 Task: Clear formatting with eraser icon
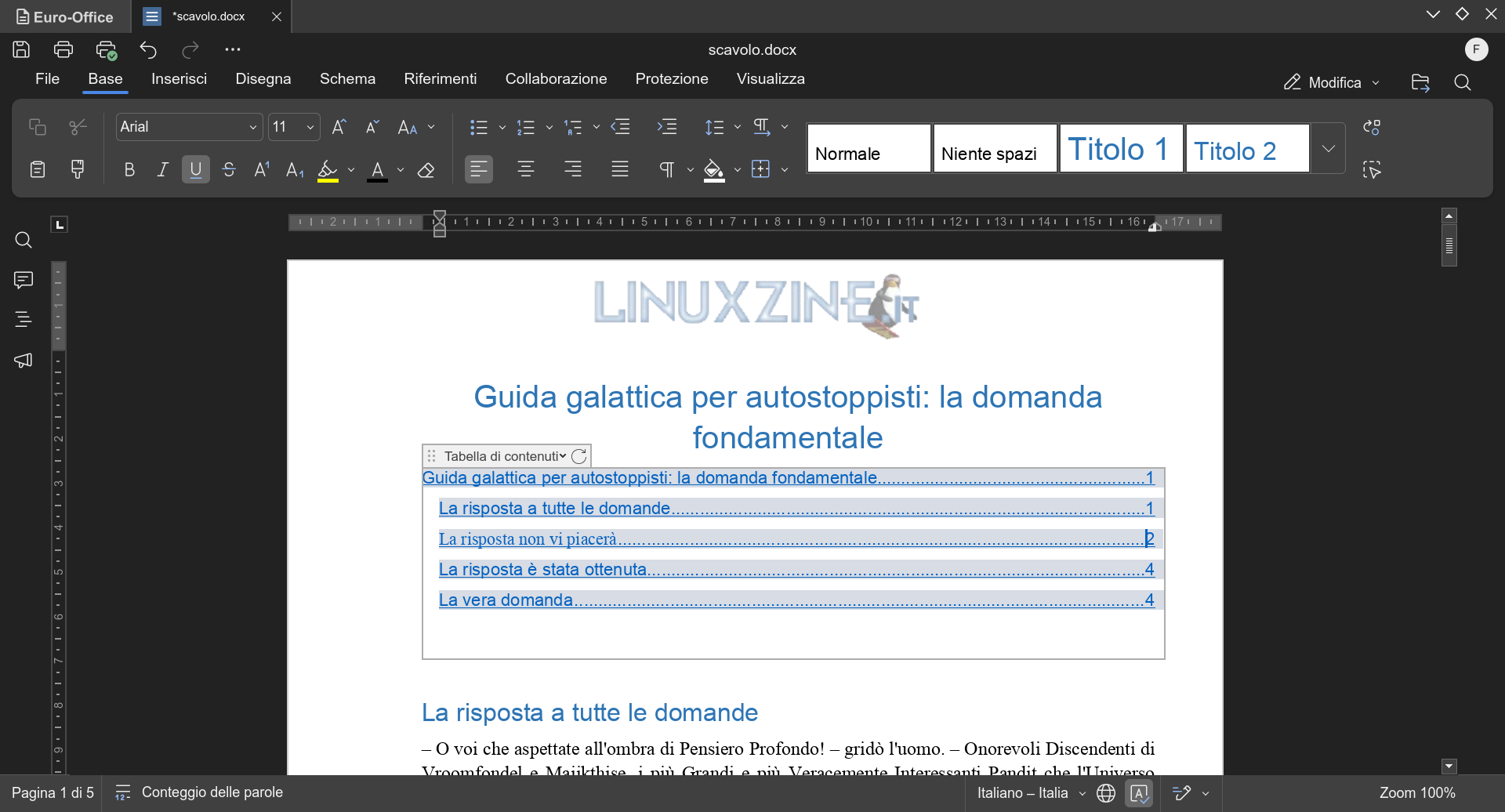pyautogui.click(x=426, y=169)
